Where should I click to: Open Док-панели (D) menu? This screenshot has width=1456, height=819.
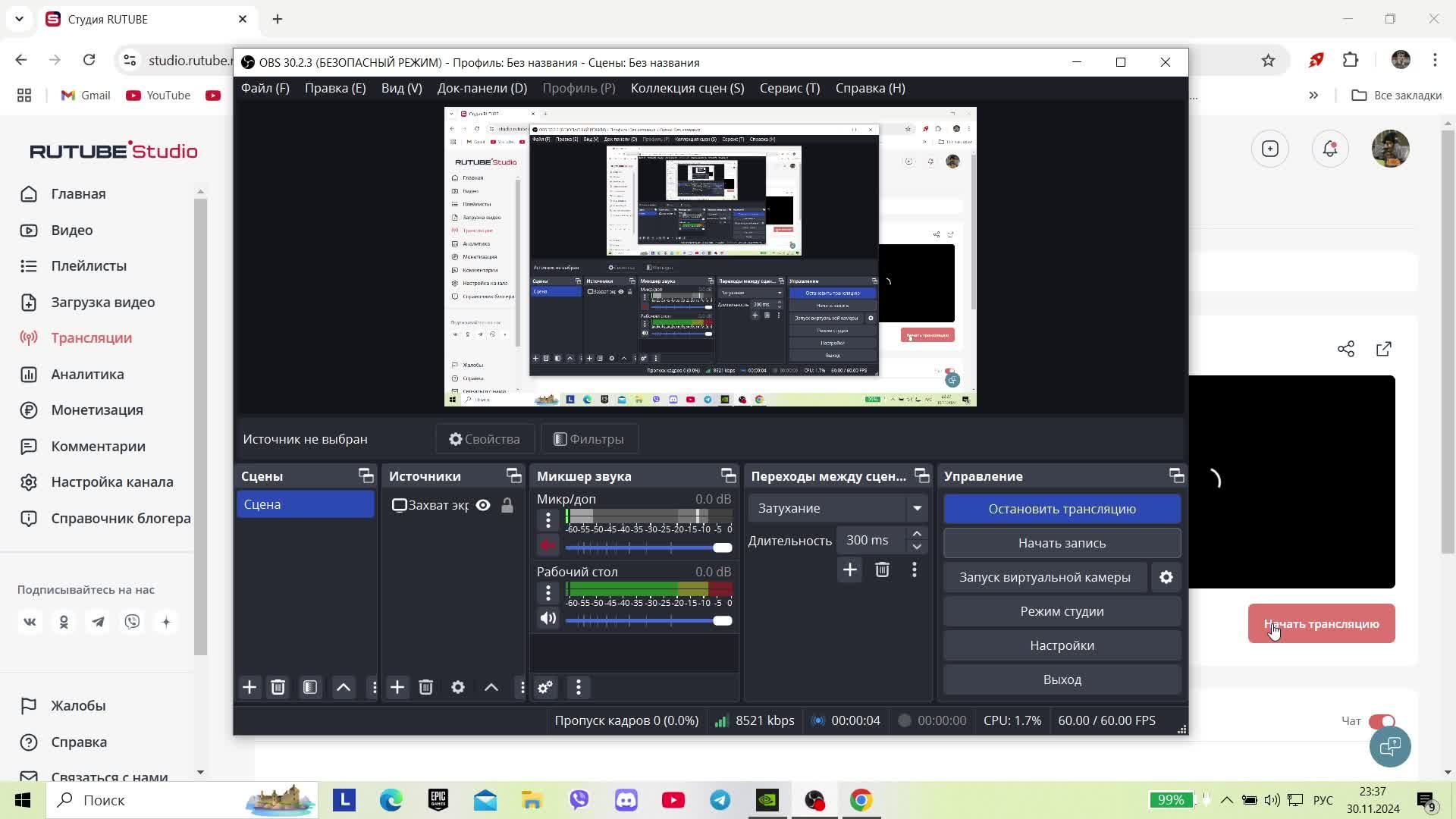tap(482, 88)
